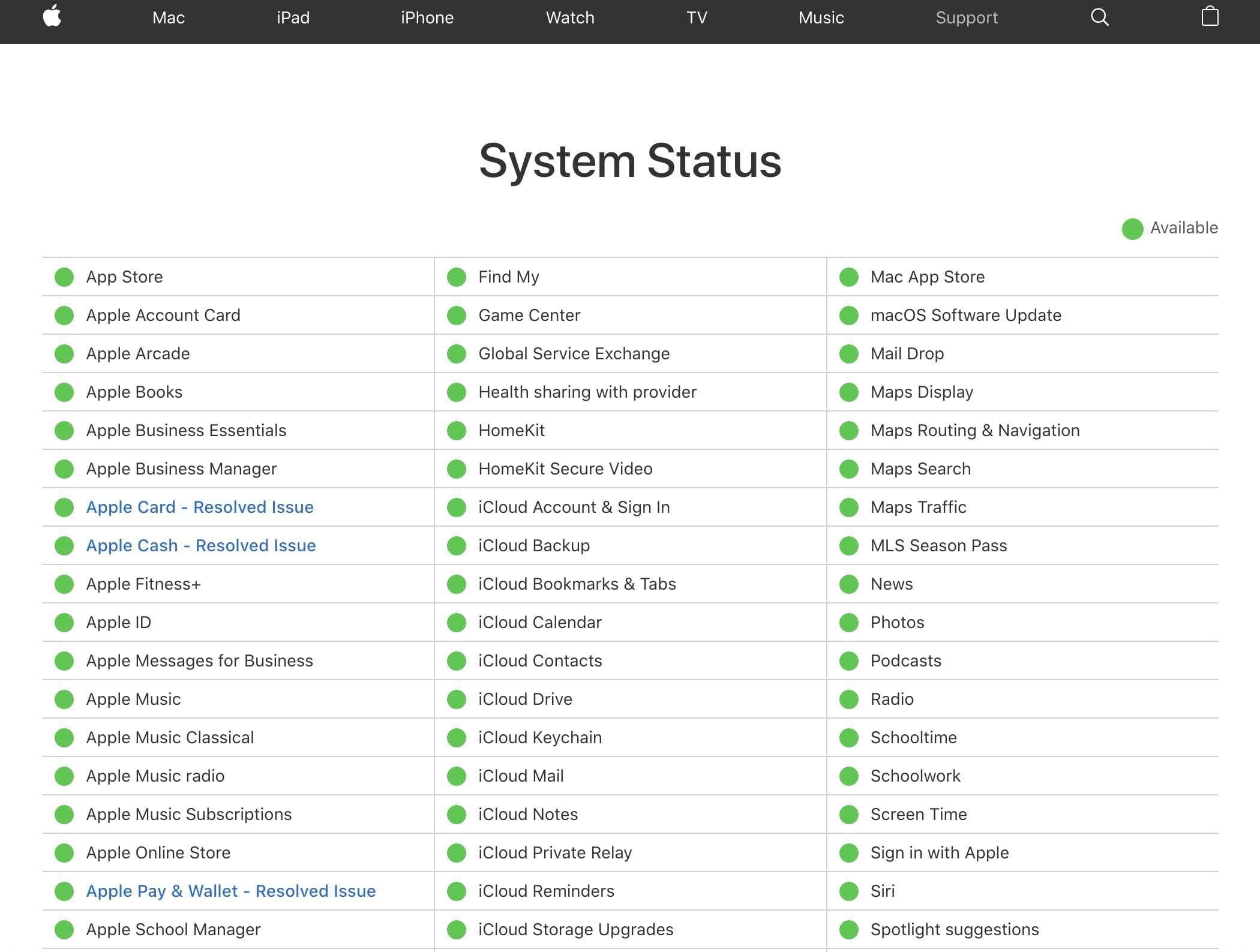Screen dimensions: 1260x952
Task: Click the Available legend label
Action: [1184, 228]
